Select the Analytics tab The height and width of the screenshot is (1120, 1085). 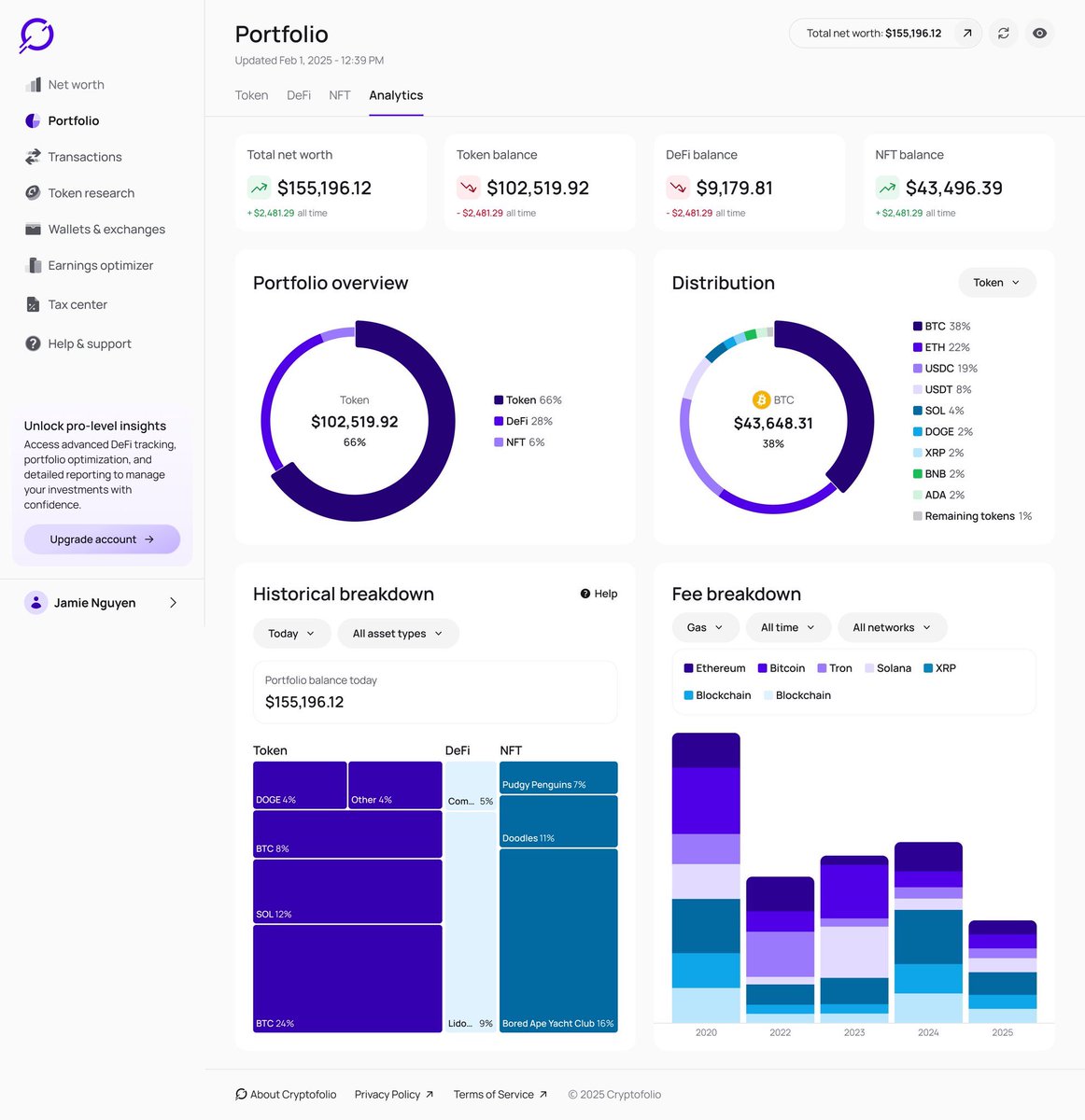click(x=396, y=96)
